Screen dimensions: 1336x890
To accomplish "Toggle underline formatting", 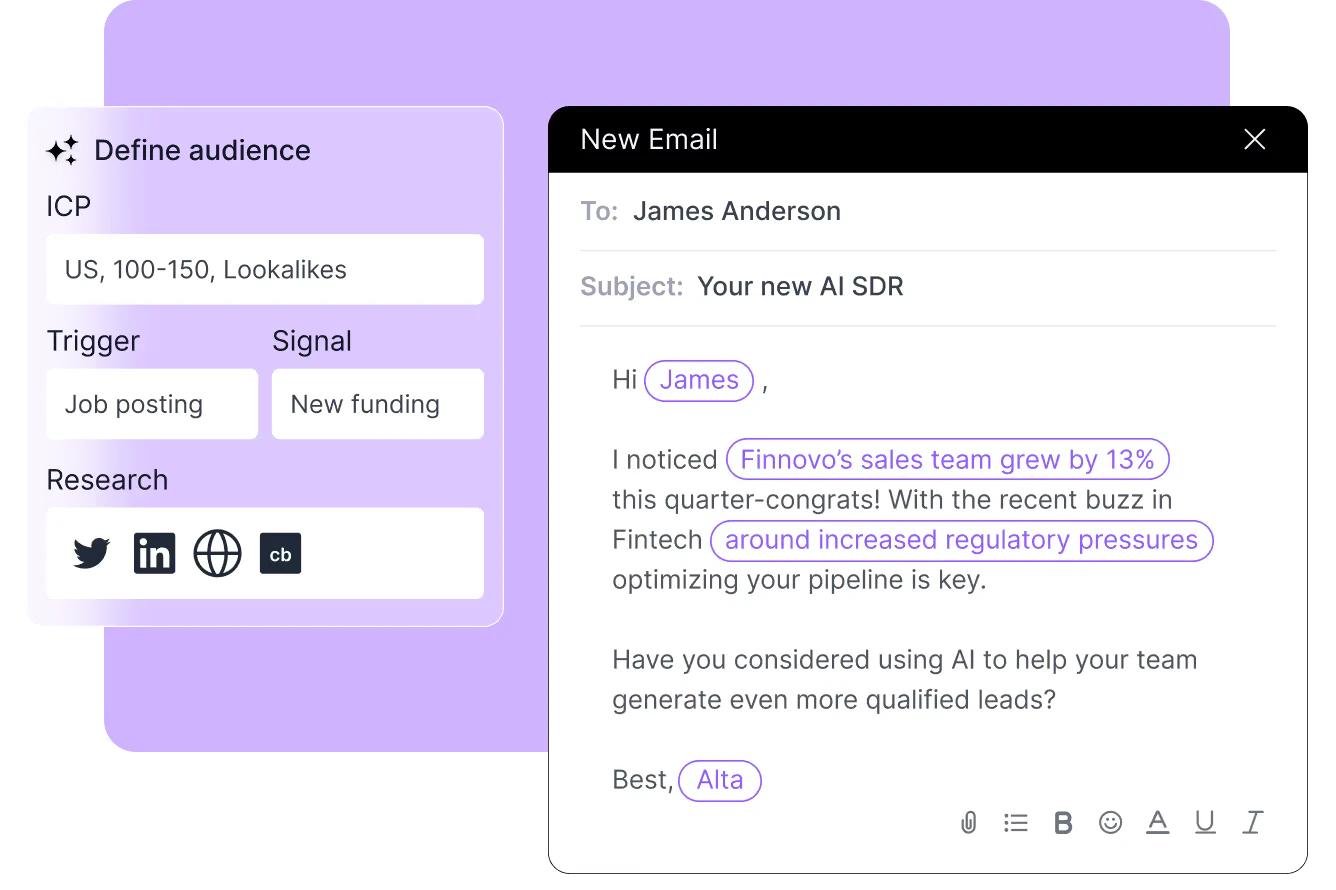I will click(1205, 822).
